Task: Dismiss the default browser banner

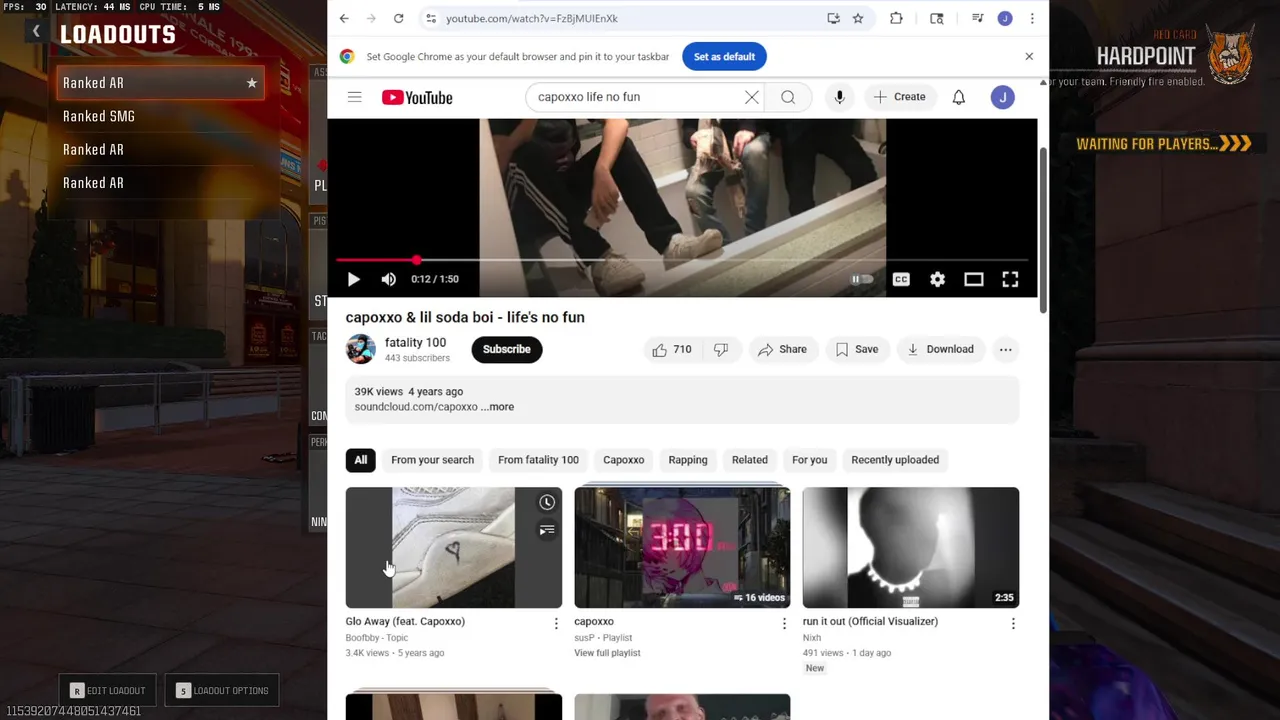Action: [x=1029, y=56]
